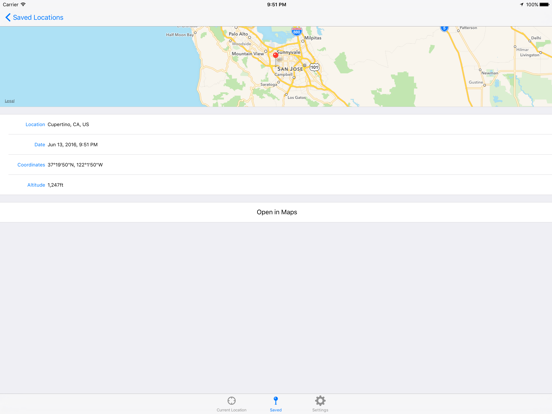Tap the US 101 highway shield on the map
This screenshot has width=552, height=414.
tap(314, 67)
